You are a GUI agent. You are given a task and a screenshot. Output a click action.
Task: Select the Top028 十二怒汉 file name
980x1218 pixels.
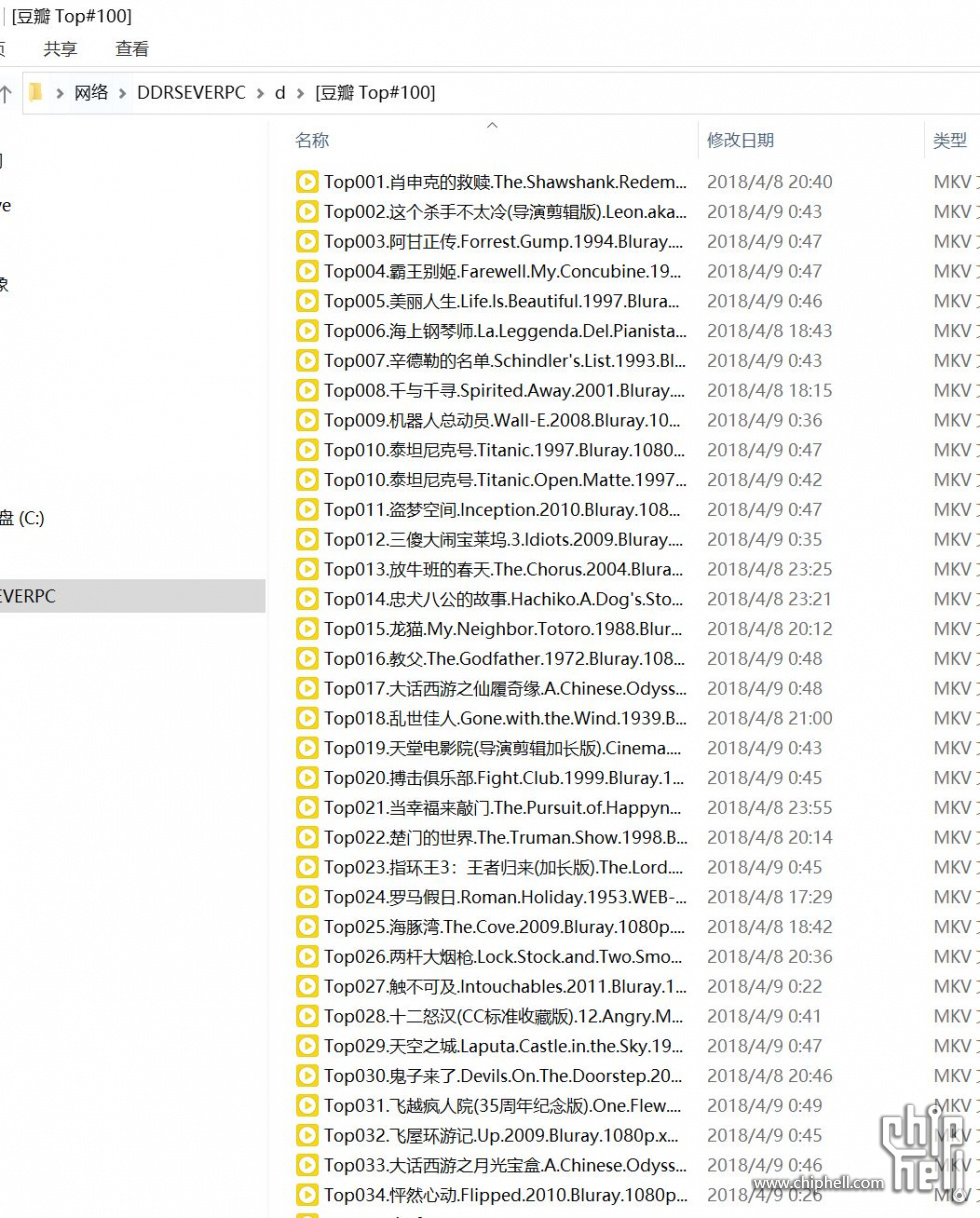click(x=504, y=1016)
